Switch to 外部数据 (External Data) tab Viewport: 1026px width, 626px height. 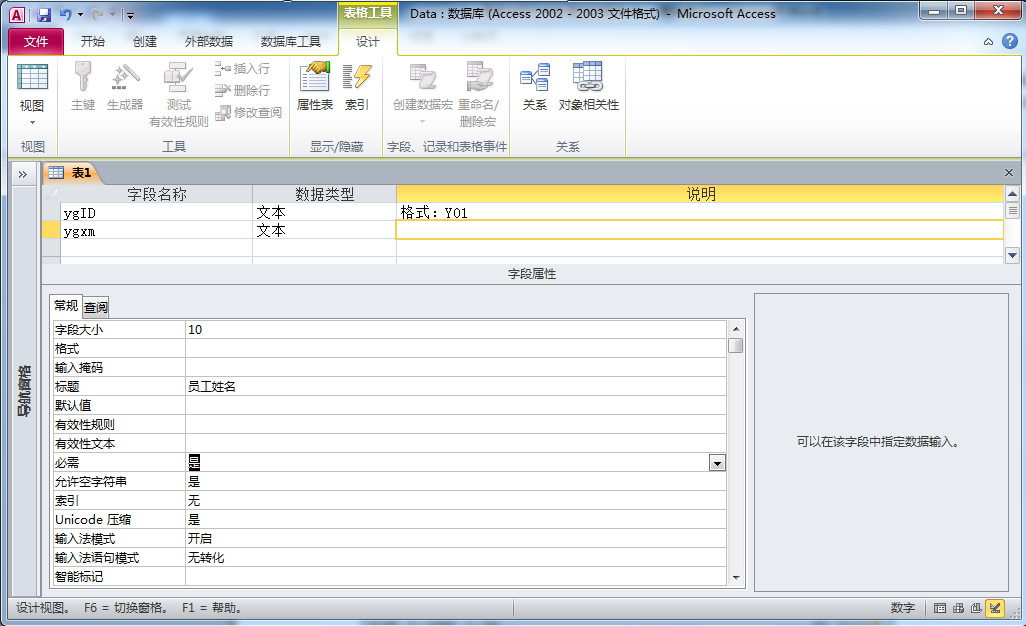point(209,42)
